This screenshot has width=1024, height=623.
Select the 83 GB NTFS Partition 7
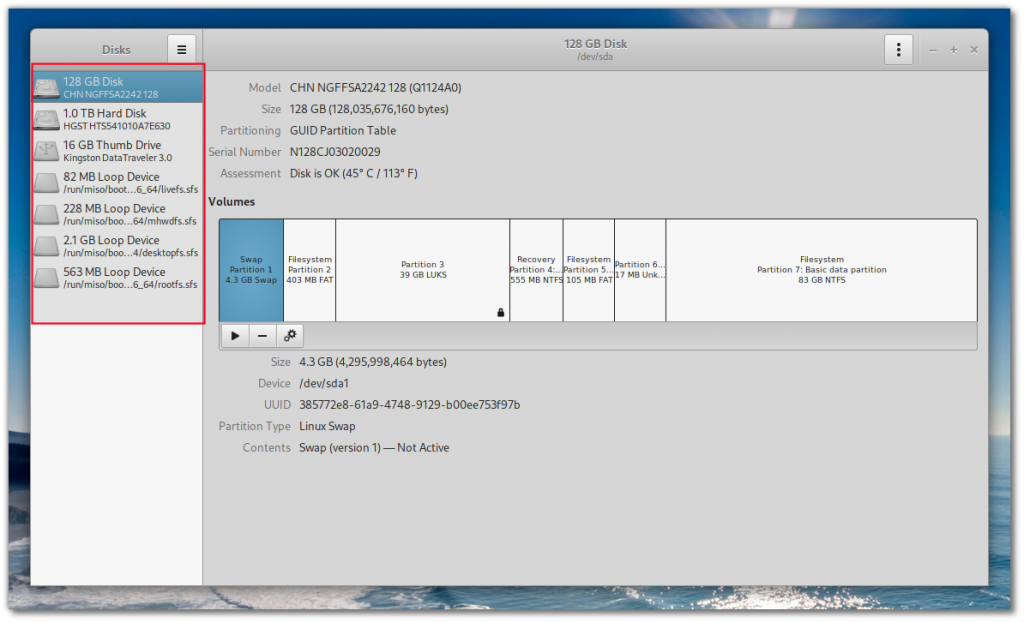click(x=821, y=270)
